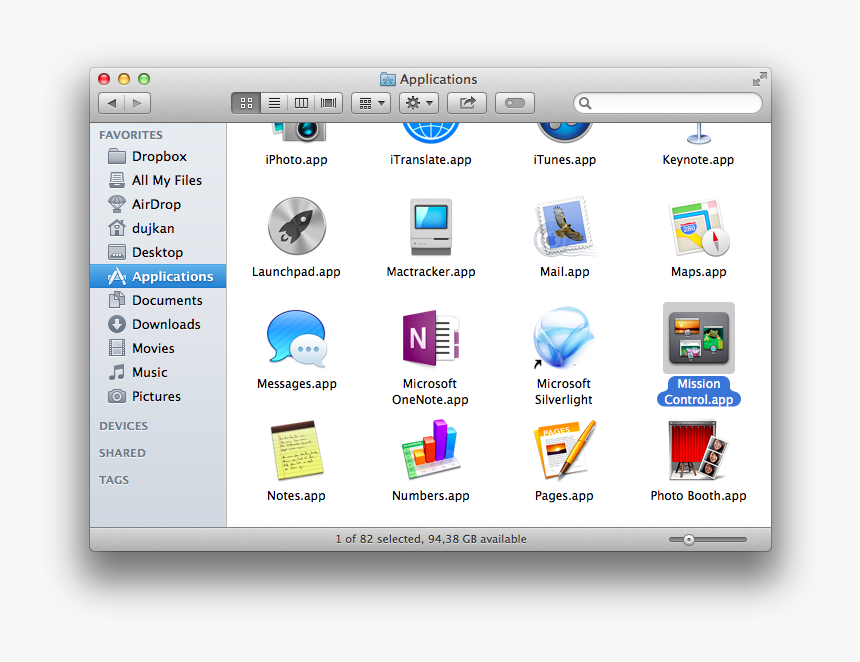Close the Finder window with red button
The height and width of the screenshot is (662, 860).
[104, 79]
